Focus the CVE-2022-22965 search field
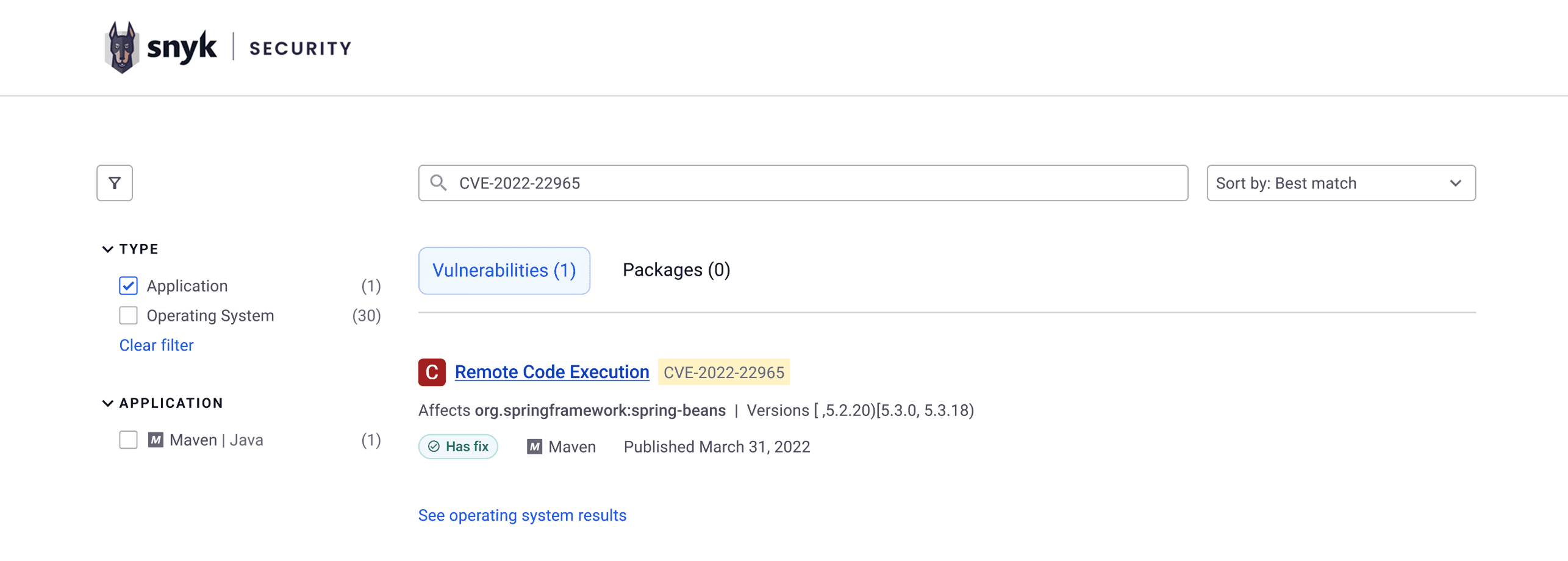 coord(803,183)
